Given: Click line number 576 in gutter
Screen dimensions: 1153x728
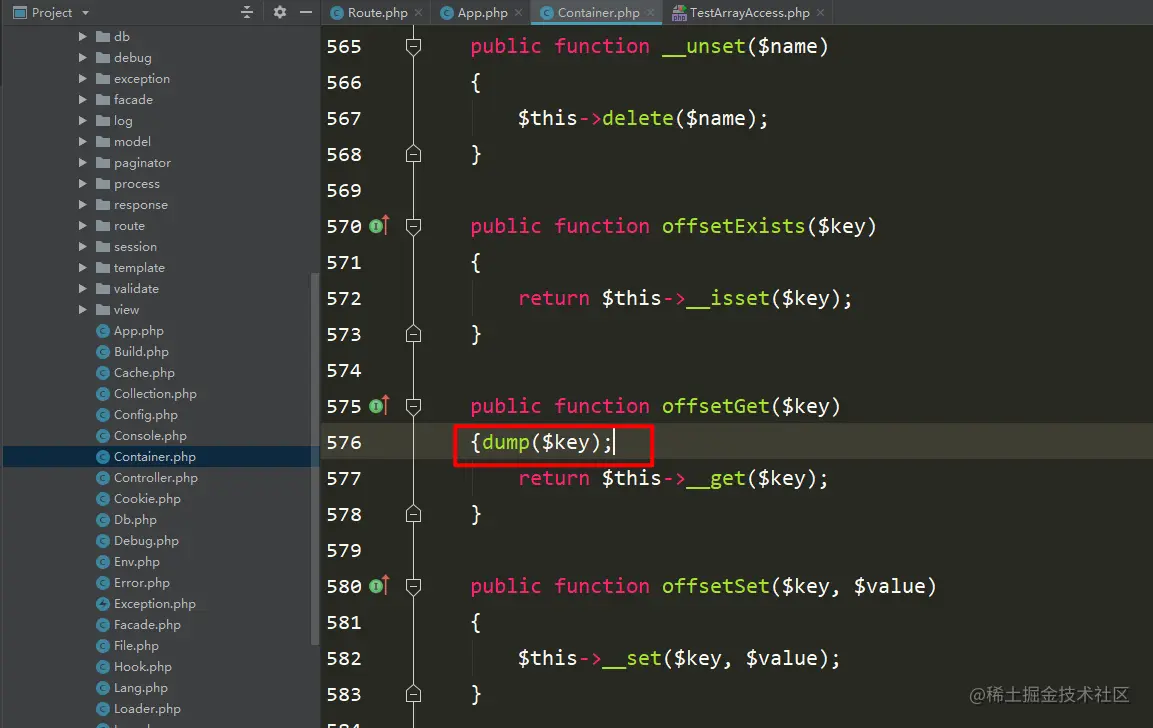Looking at the screenshot, I should click(344, 443).
